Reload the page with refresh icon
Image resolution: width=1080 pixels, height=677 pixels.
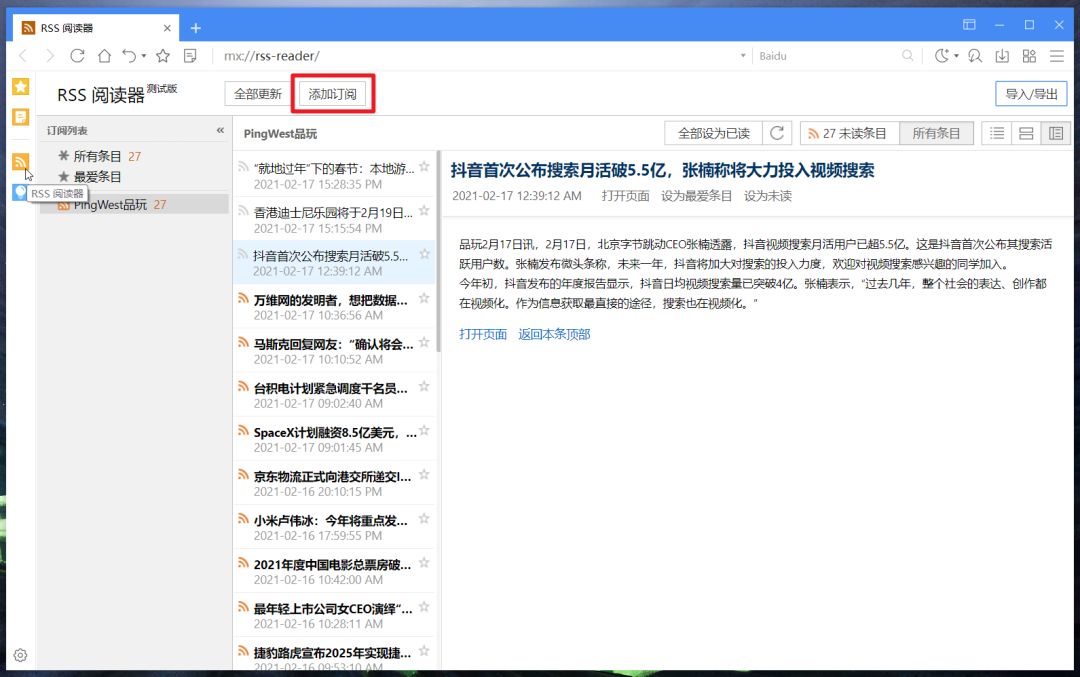77,56
